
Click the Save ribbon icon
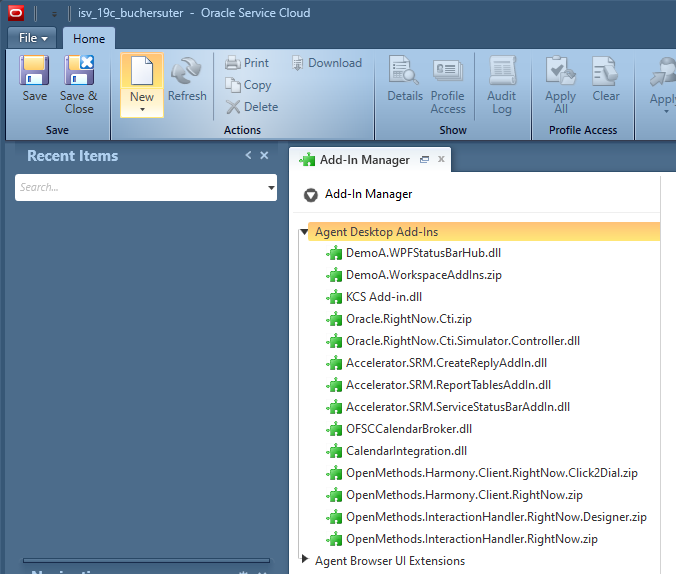click(34, 78)
